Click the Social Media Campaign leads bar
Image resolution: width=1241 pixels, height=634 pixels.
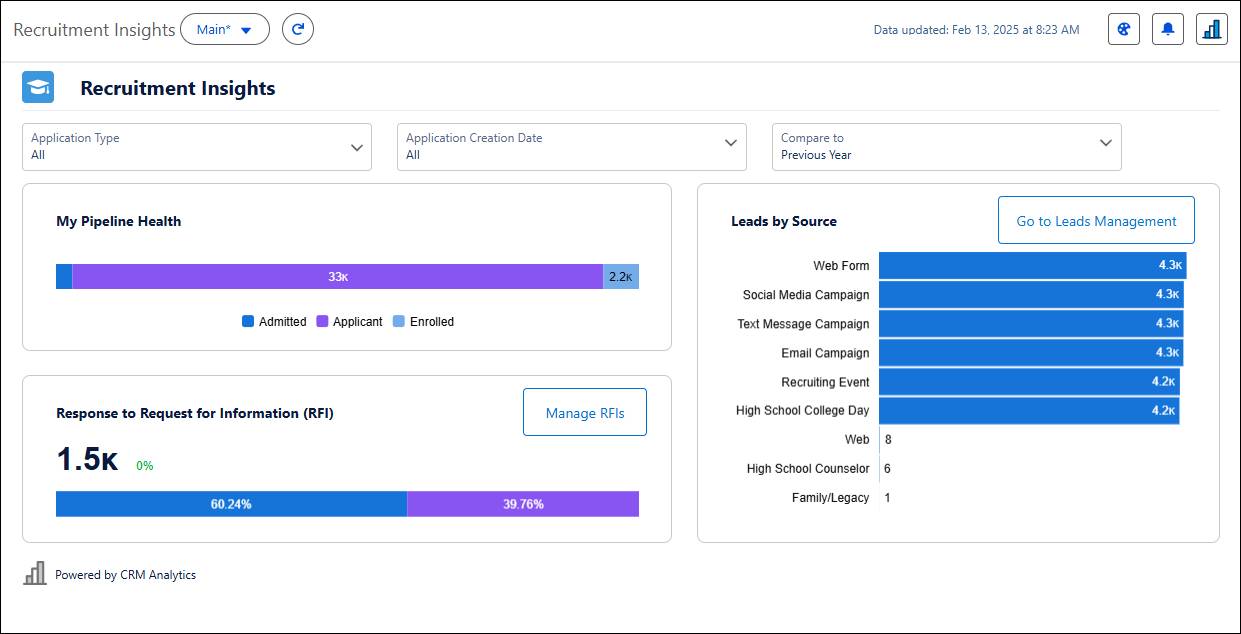(1031, 294)
